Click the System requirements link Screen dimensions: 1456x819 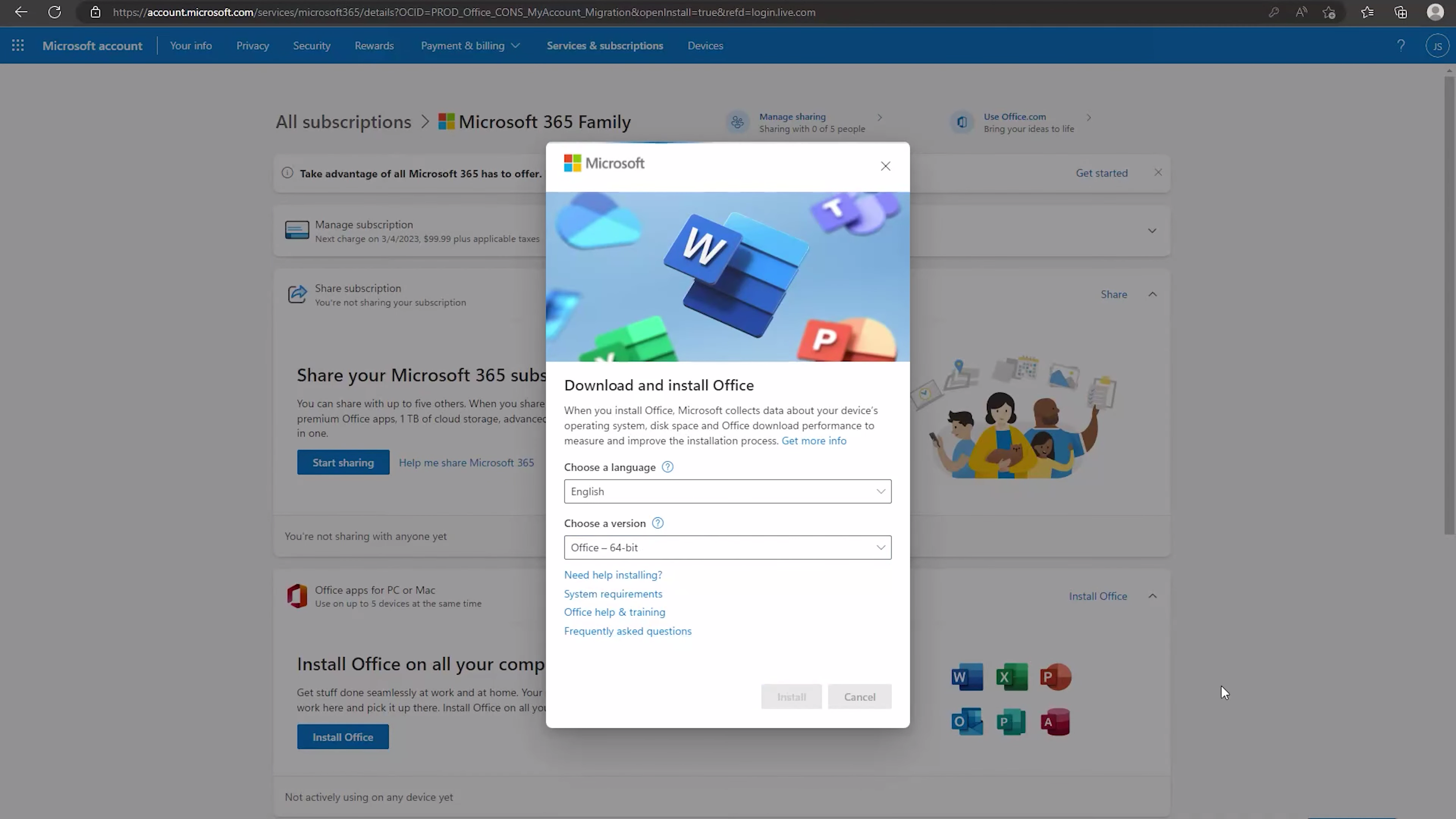613,593
